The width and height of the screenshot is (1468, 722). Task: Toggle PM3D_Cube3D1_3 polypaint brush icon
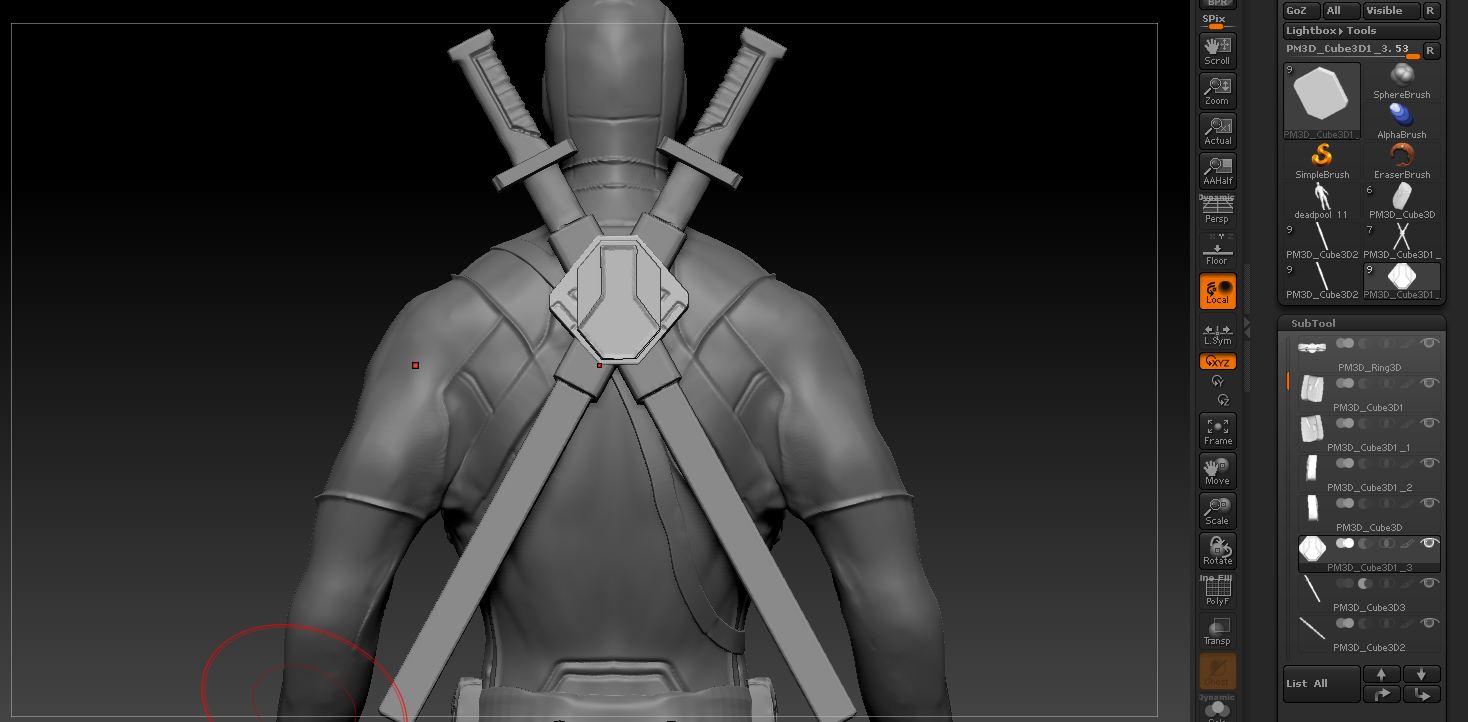pyautogui.click(x=1408, y=543)
